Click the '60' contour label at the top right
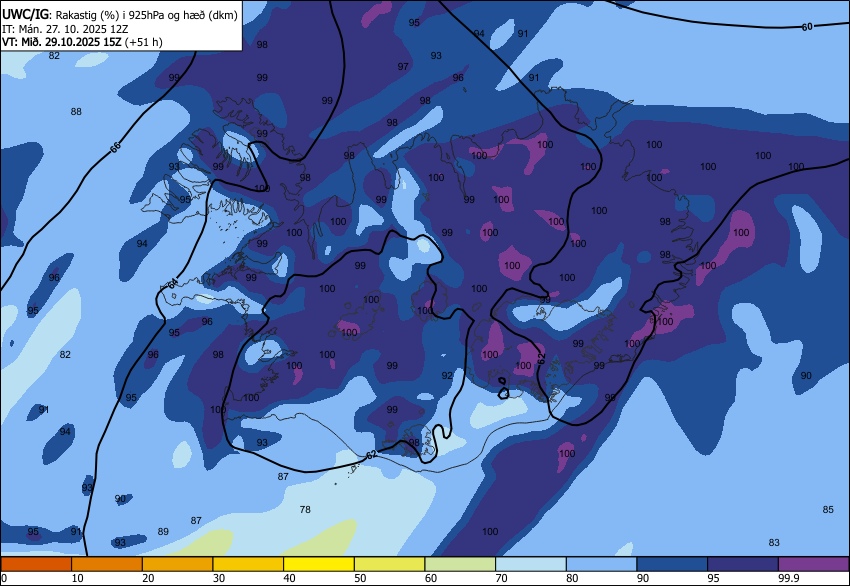This screenshot has width=850, height=586. 807,27
